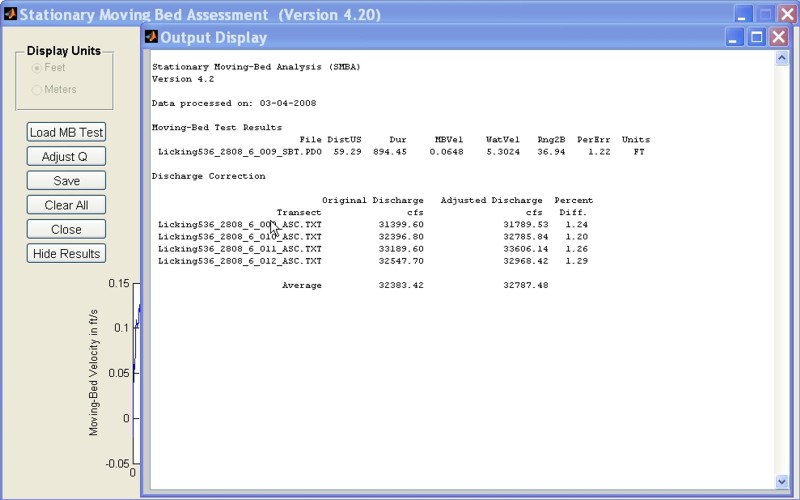Click the original discharge value 31399.60
Viewport: 800px width, 500px height.
click(x=401, y=224)
